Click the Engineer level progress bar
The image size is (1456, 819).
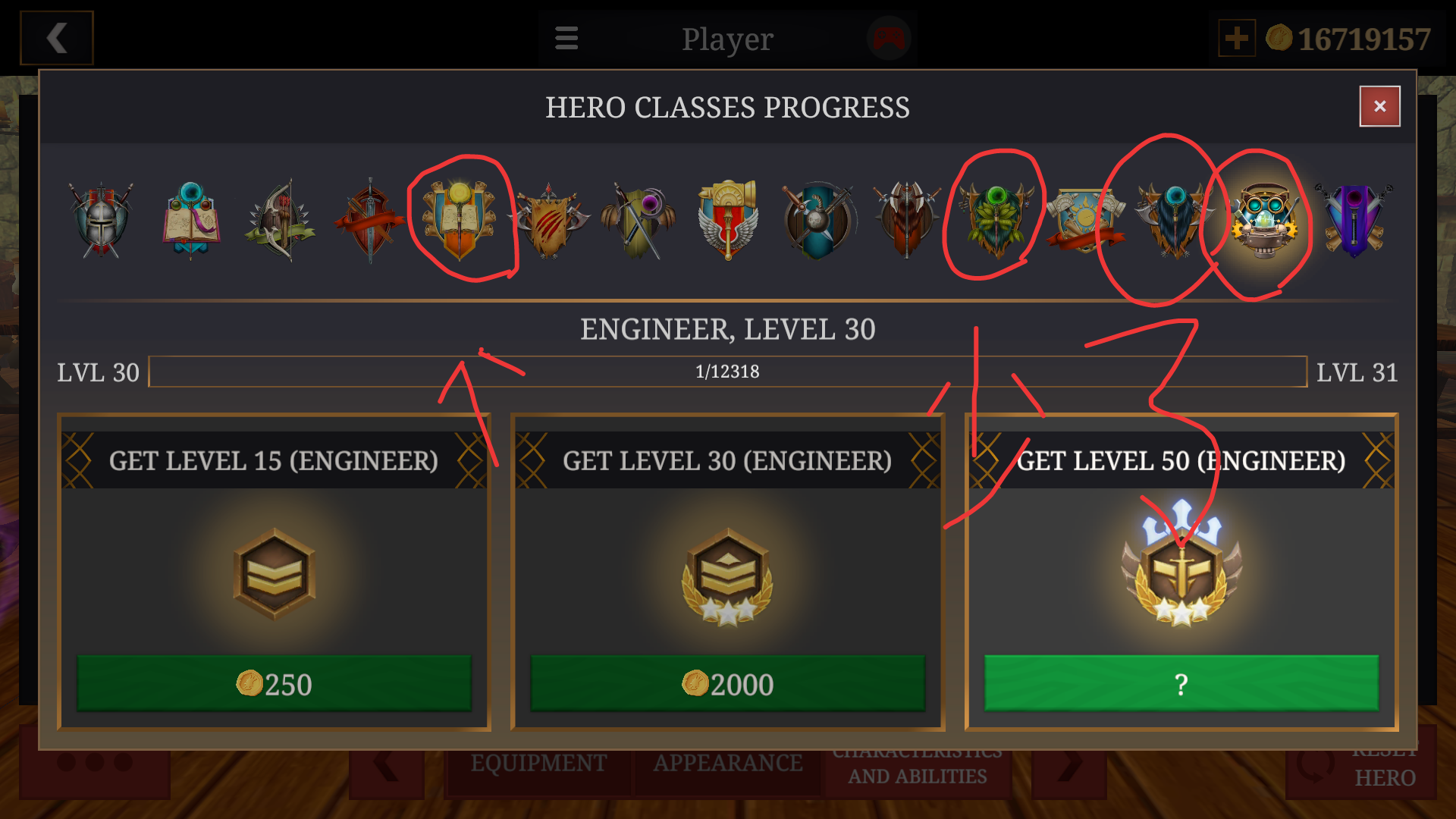pos(727,372)
